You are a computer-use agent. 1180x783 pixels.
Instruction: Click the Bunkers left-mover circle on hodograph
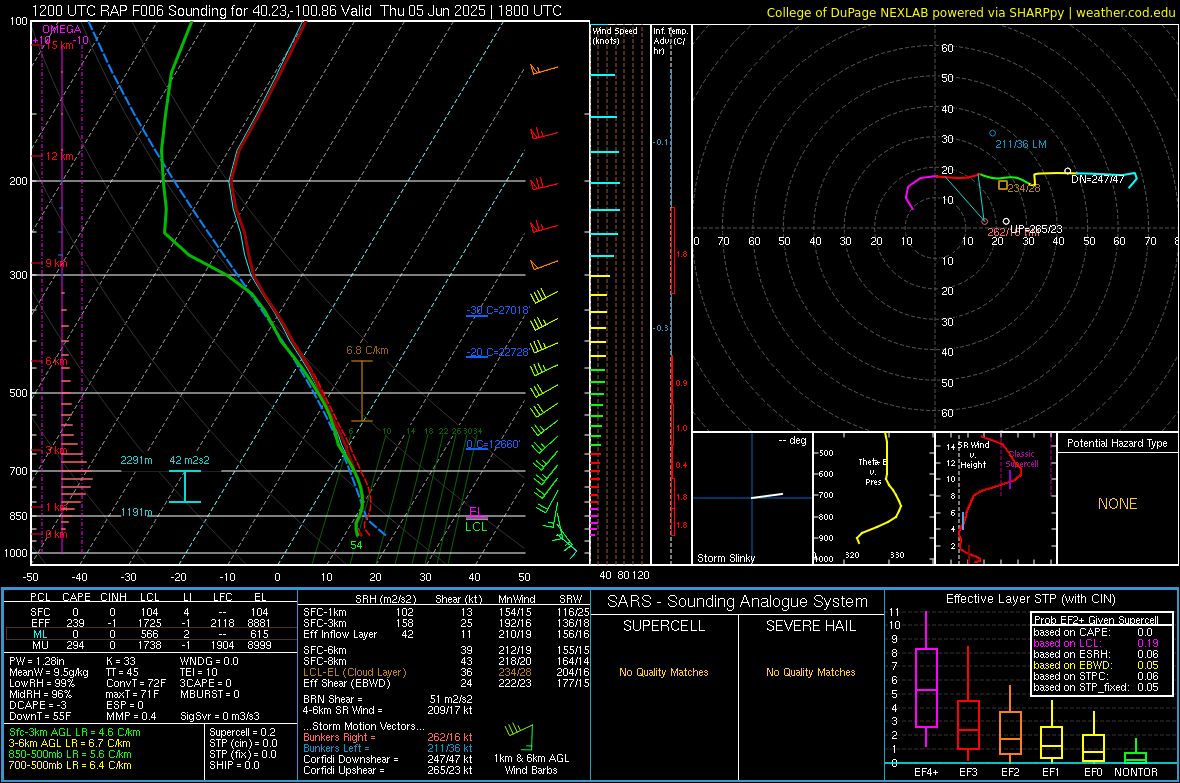click(x=993, y=133)
